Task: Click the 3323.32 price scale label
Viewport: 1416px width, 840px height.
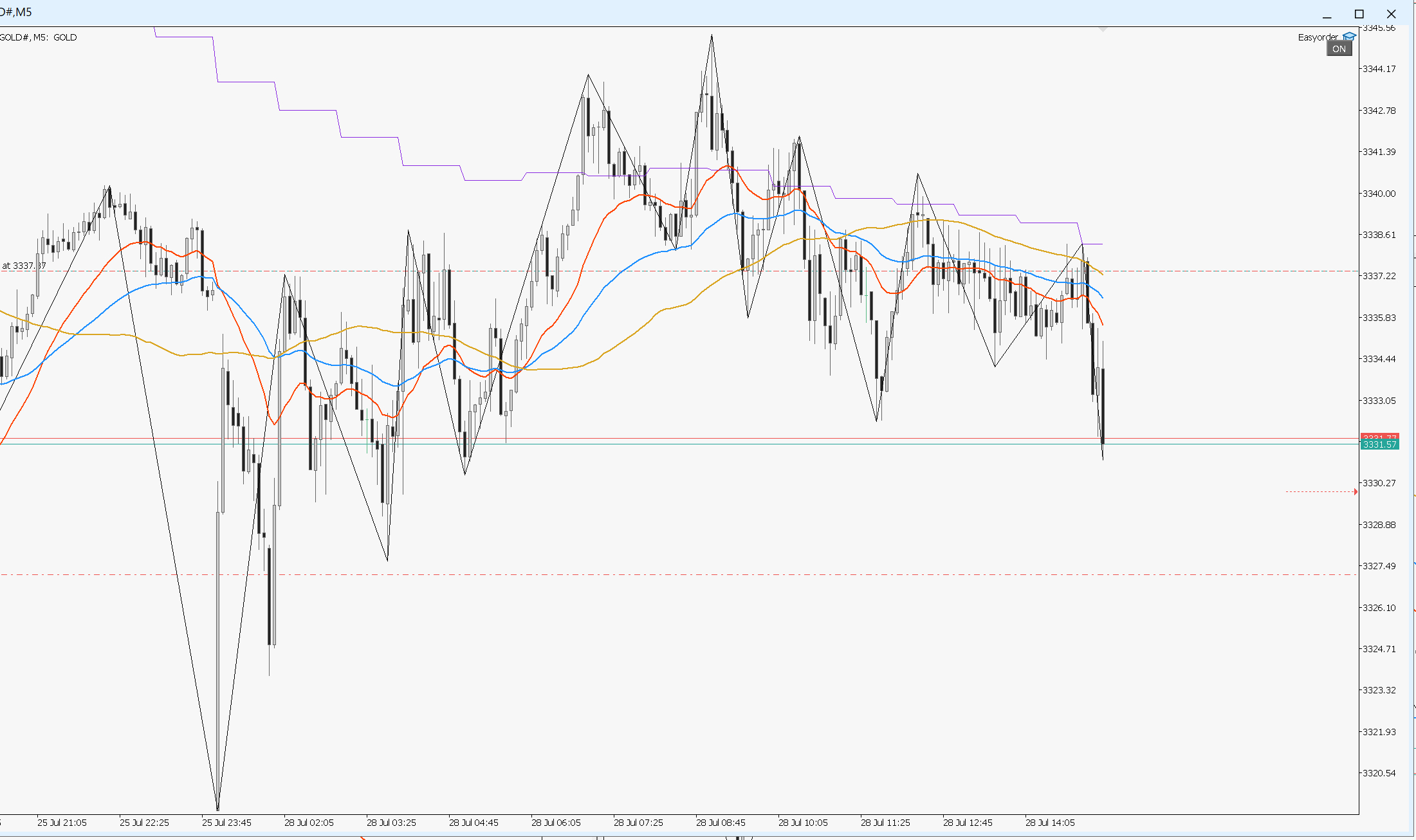Action: coord(1379,690)
